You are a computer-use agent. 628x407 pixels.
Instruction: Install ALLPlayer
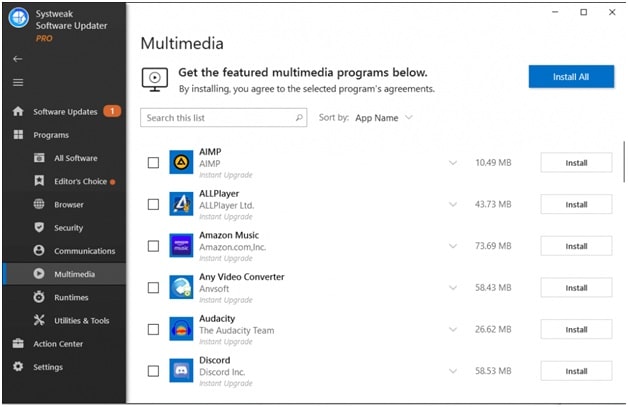pyautogui.click(x=576, y=204)
